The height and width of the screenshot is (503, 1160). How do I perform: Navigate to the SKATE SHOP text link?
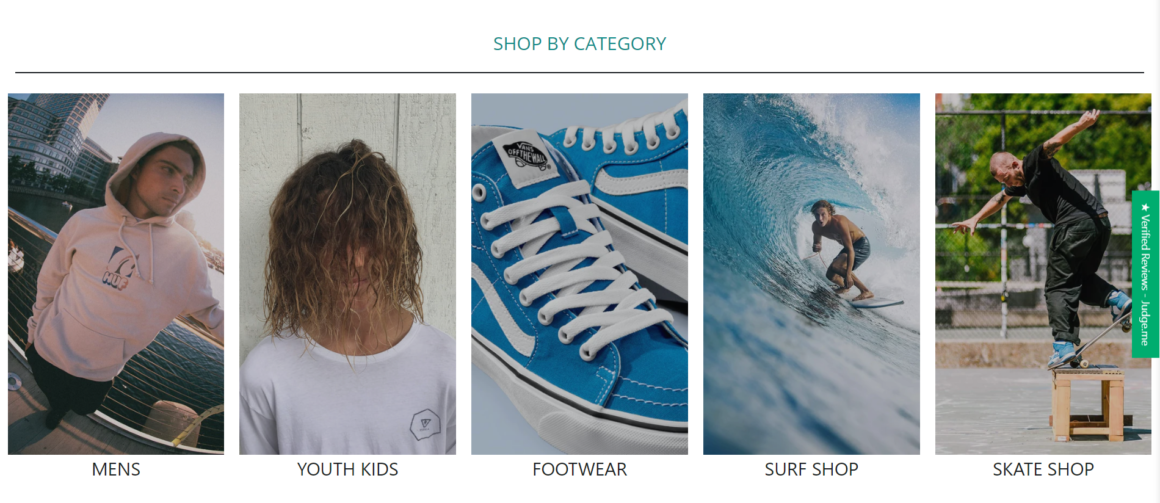[x=1043, y=469]
